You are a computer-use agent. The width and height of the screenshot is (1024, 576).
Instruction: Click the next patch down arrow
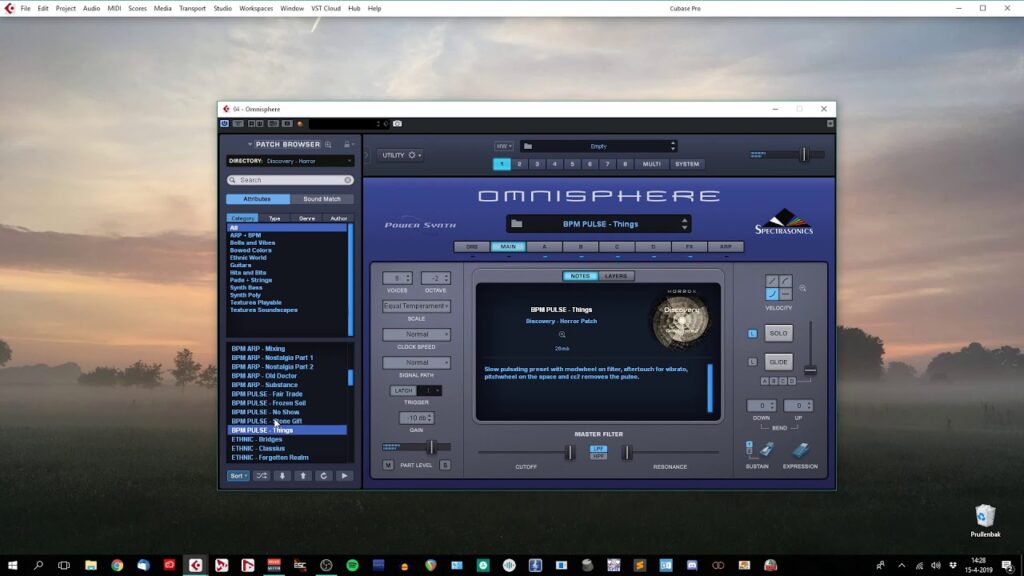[x=282, y=476]
